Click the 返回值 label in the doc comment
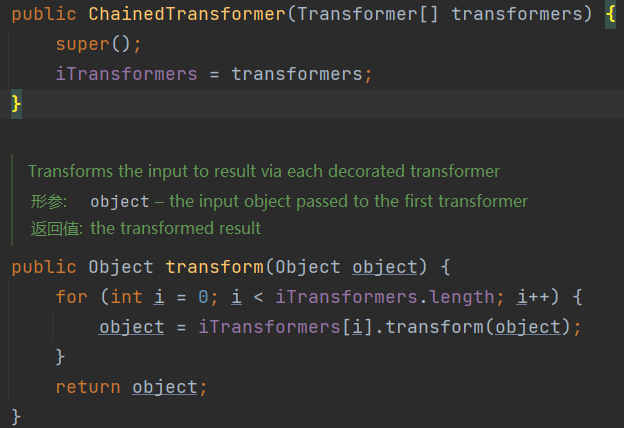Image resolution: width=624 pixels, height=428 pixels. tap(54, 228)
